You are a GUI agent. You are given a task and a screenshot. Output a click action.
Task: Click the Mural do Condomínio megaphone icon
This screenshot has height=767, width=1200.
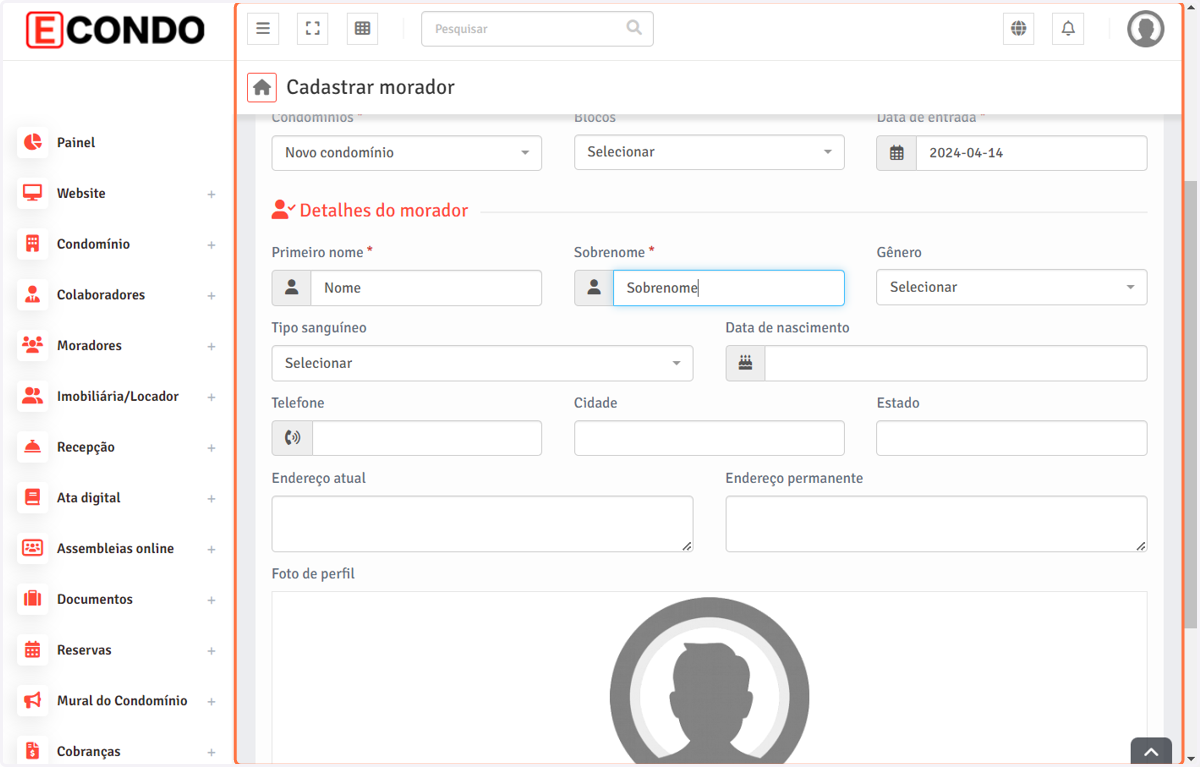click(x=33, y=700)
